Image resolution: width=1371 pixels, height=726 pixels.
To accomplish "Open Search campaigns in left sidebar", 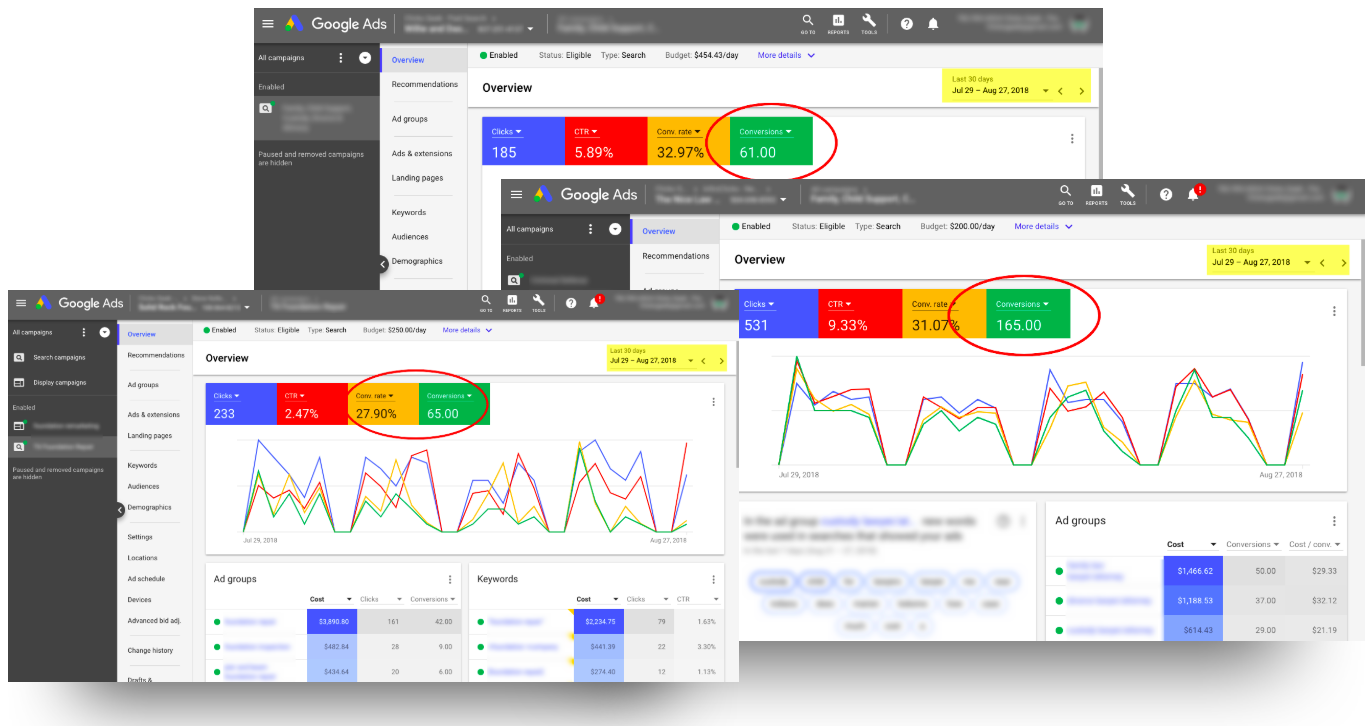I will [x=59, y=357].
